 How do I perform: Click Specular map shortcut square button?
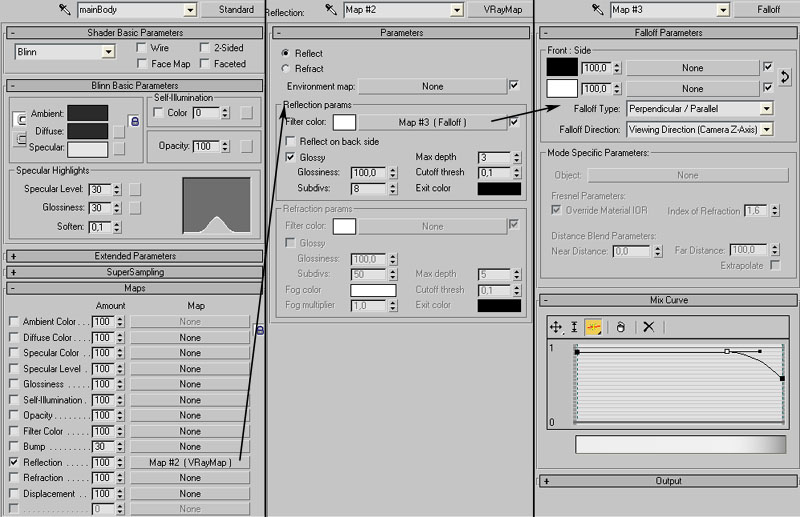[119, 149]
